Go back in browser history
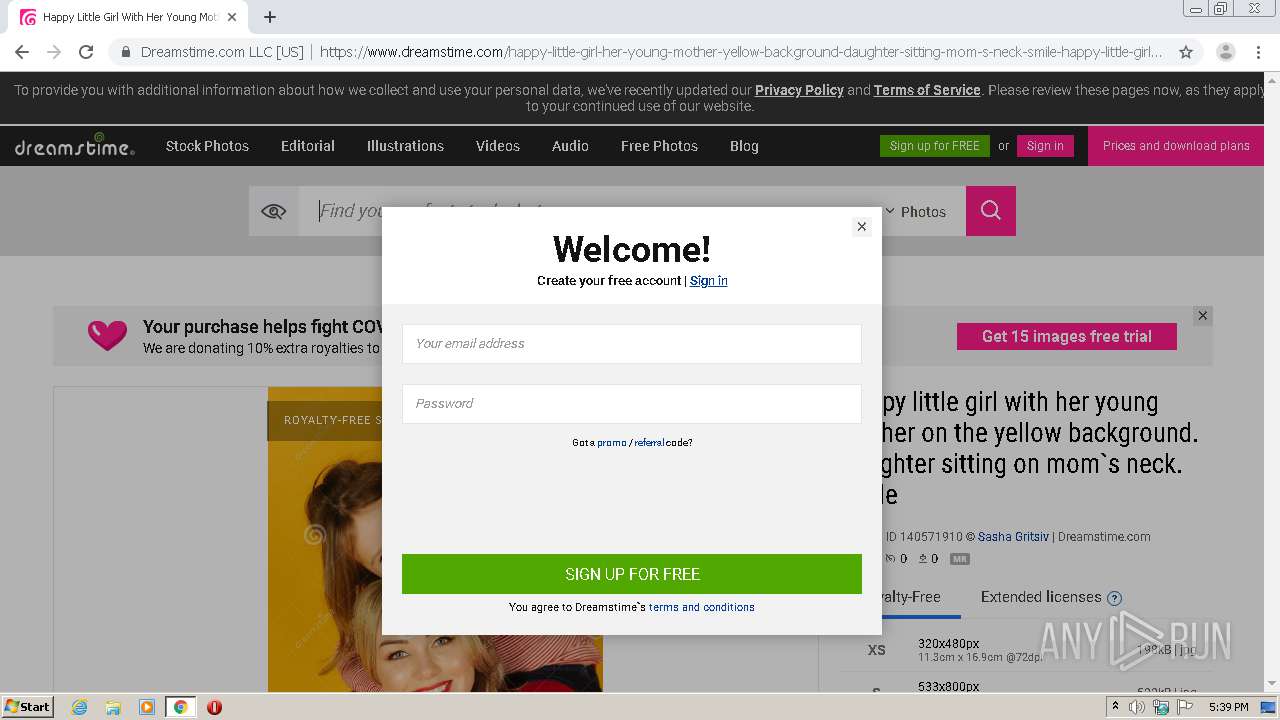The width and height of the screenshot is (1280, 720). tap(22, 52)
